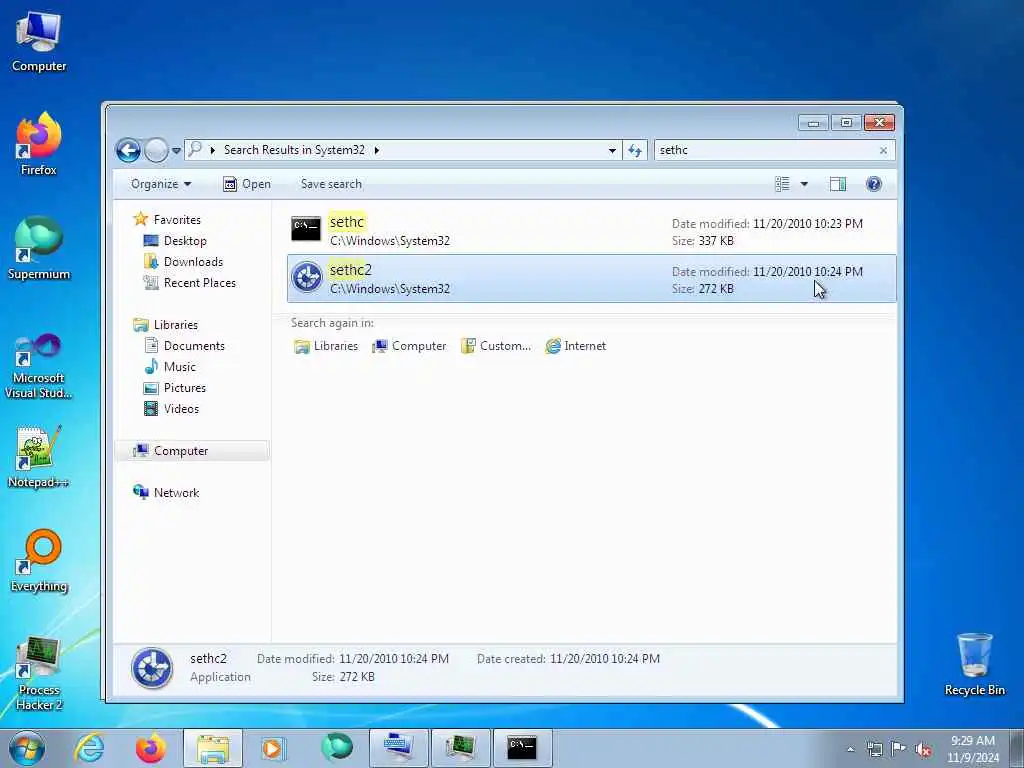The width and height of the screenshot is (1024, 768).
Task: Search again in Custom location
Action: (496, 346)
